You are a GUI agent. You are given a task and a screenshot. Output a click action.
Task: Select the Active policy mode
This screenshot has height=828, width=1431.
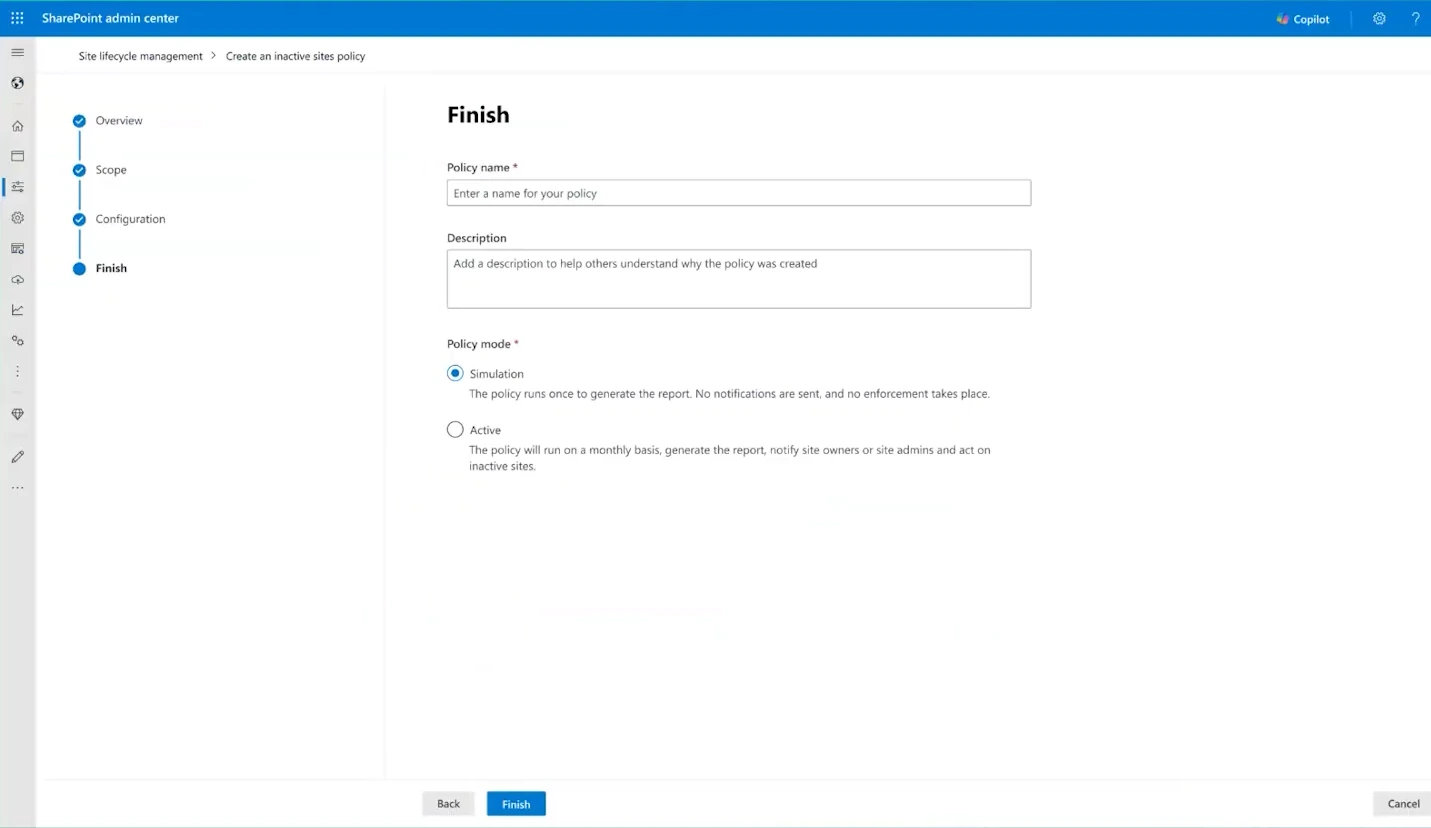(455, 429)
